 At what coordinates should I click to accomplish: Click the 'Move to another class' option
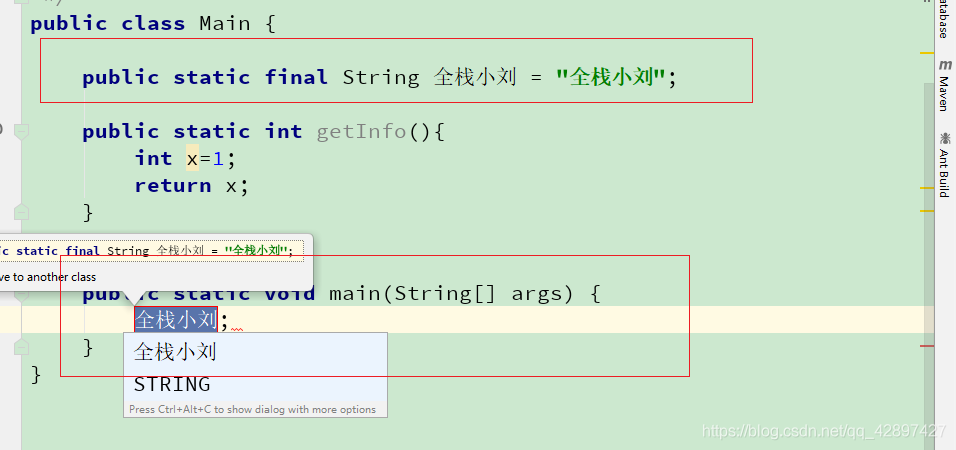tap(48, 277)
